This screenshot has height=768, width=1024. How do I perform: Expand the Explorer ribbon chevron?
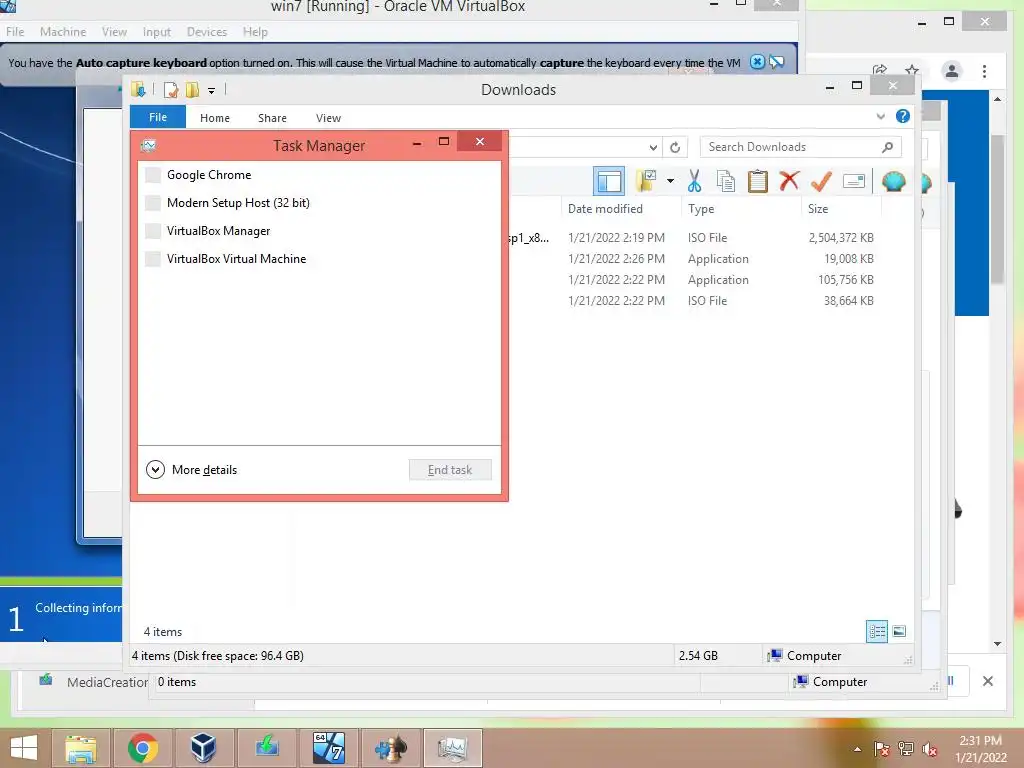(880, 117)
